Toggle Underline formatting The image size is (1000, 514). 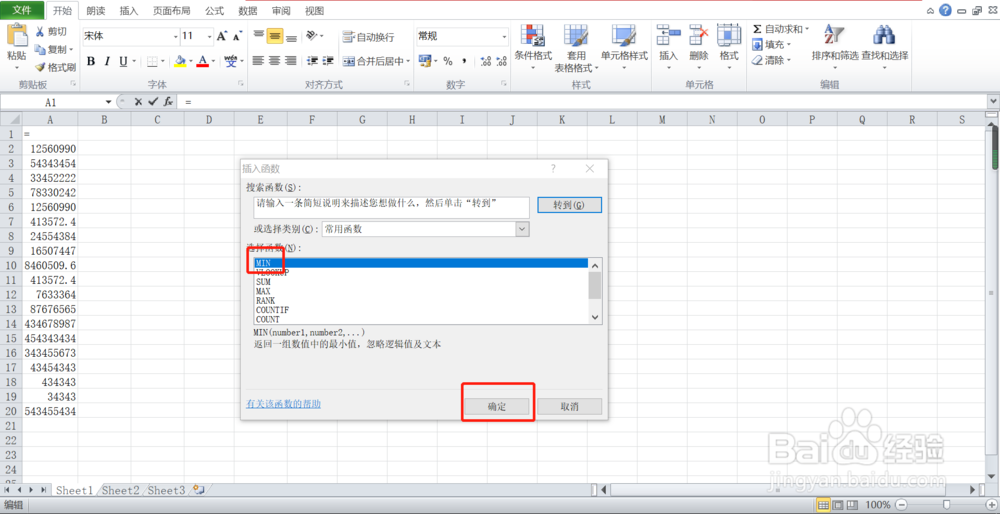(x=122, y=61)
